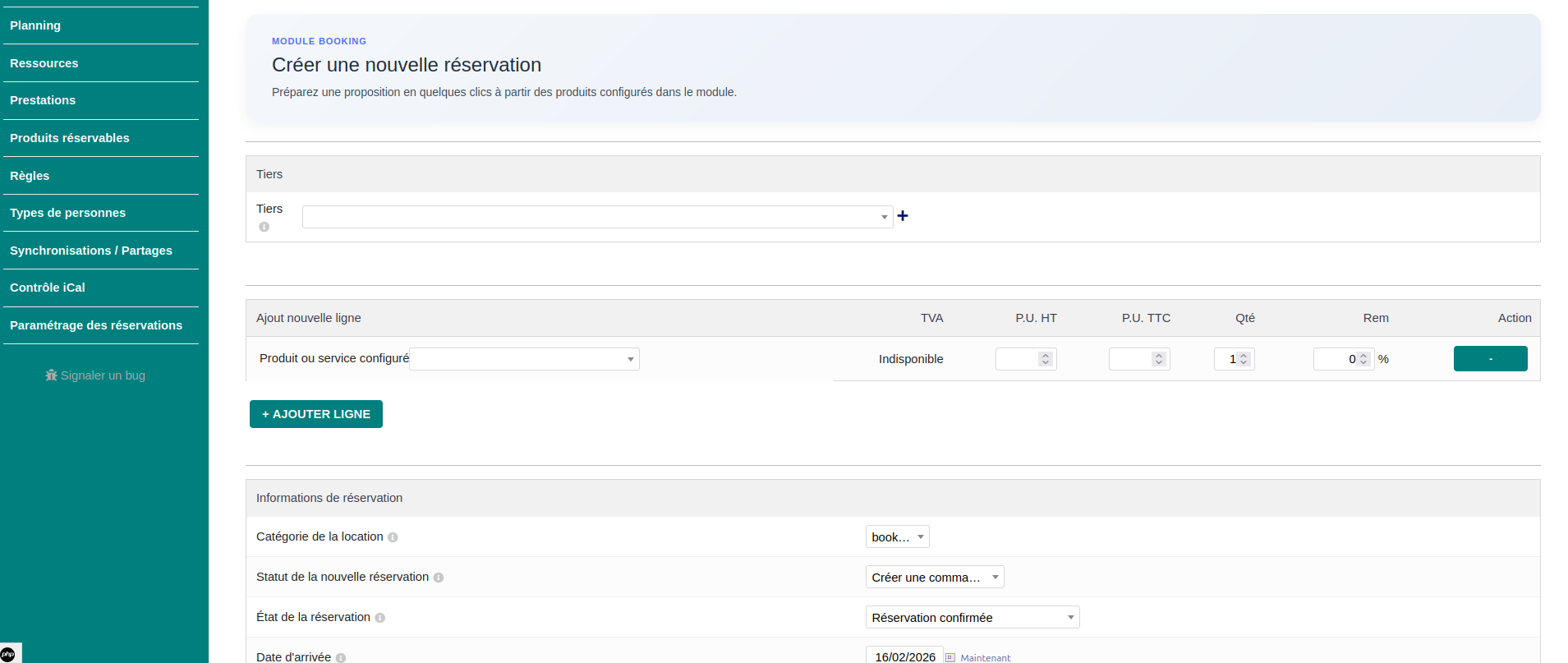Click info icon next to Catégorie de la location
Viewport: 1568px width, 663px height.
[393, 537]
